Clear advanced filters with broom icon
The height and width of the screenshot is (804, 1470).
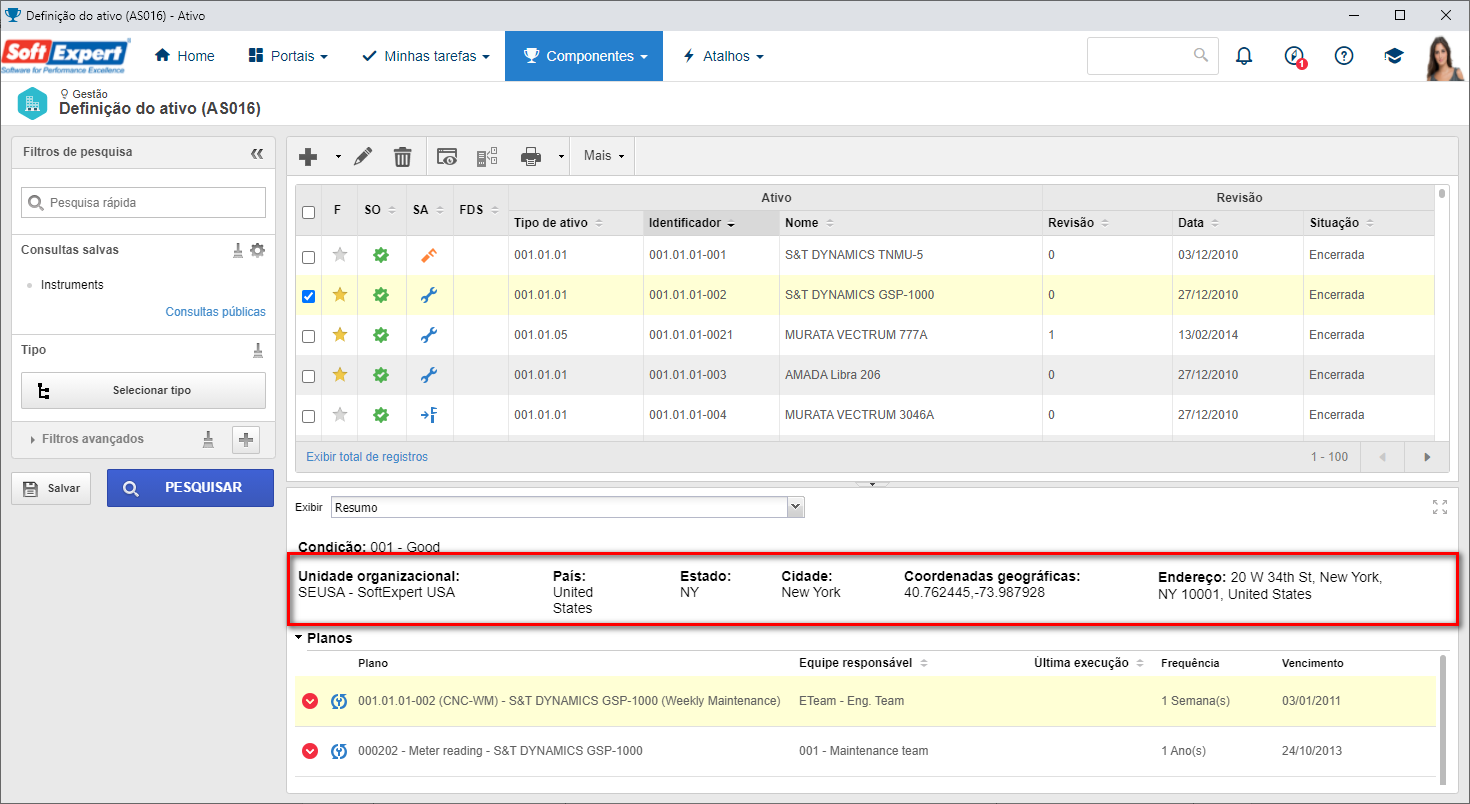tap(208, 438)
